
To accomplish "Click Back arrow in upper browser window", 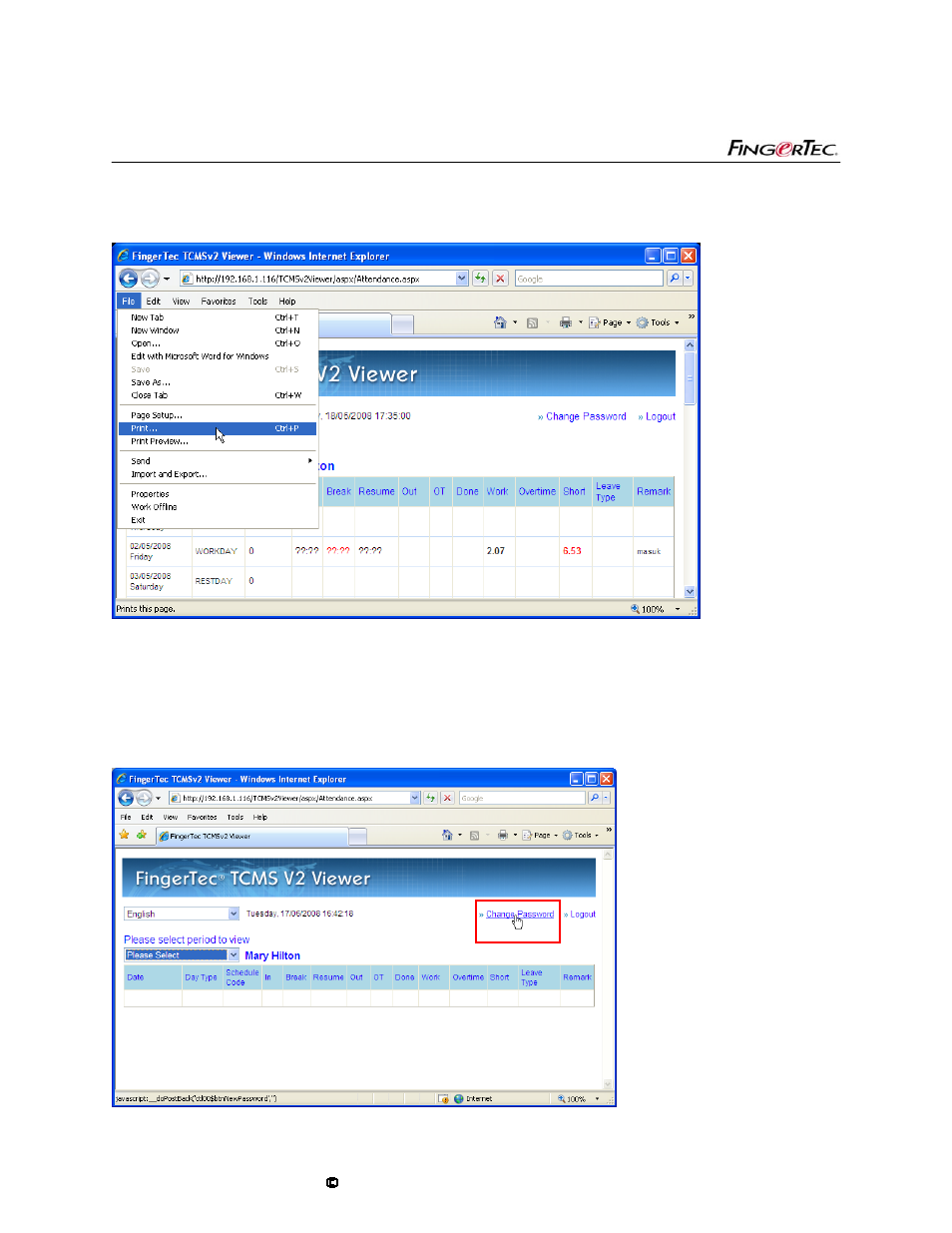I will click(128, 279).
